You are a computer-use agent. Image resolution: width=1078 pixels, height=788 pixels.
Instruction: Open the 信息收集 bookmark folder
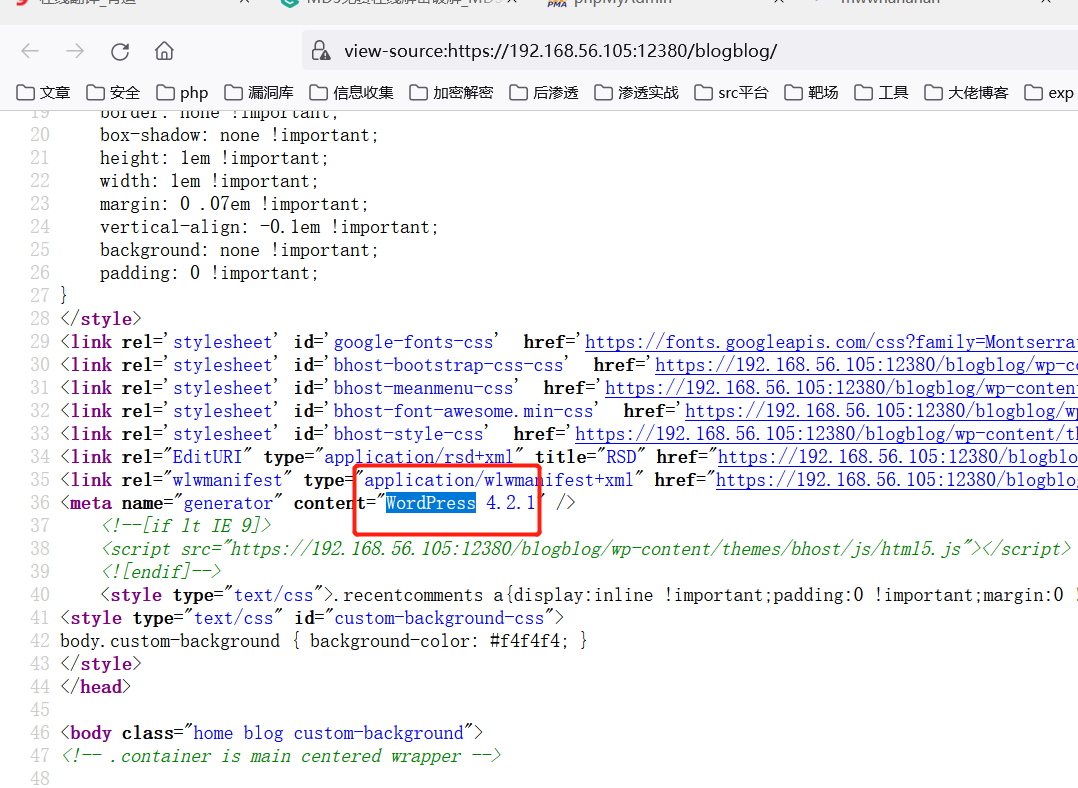pyautogui.click(x=352, y=92)
